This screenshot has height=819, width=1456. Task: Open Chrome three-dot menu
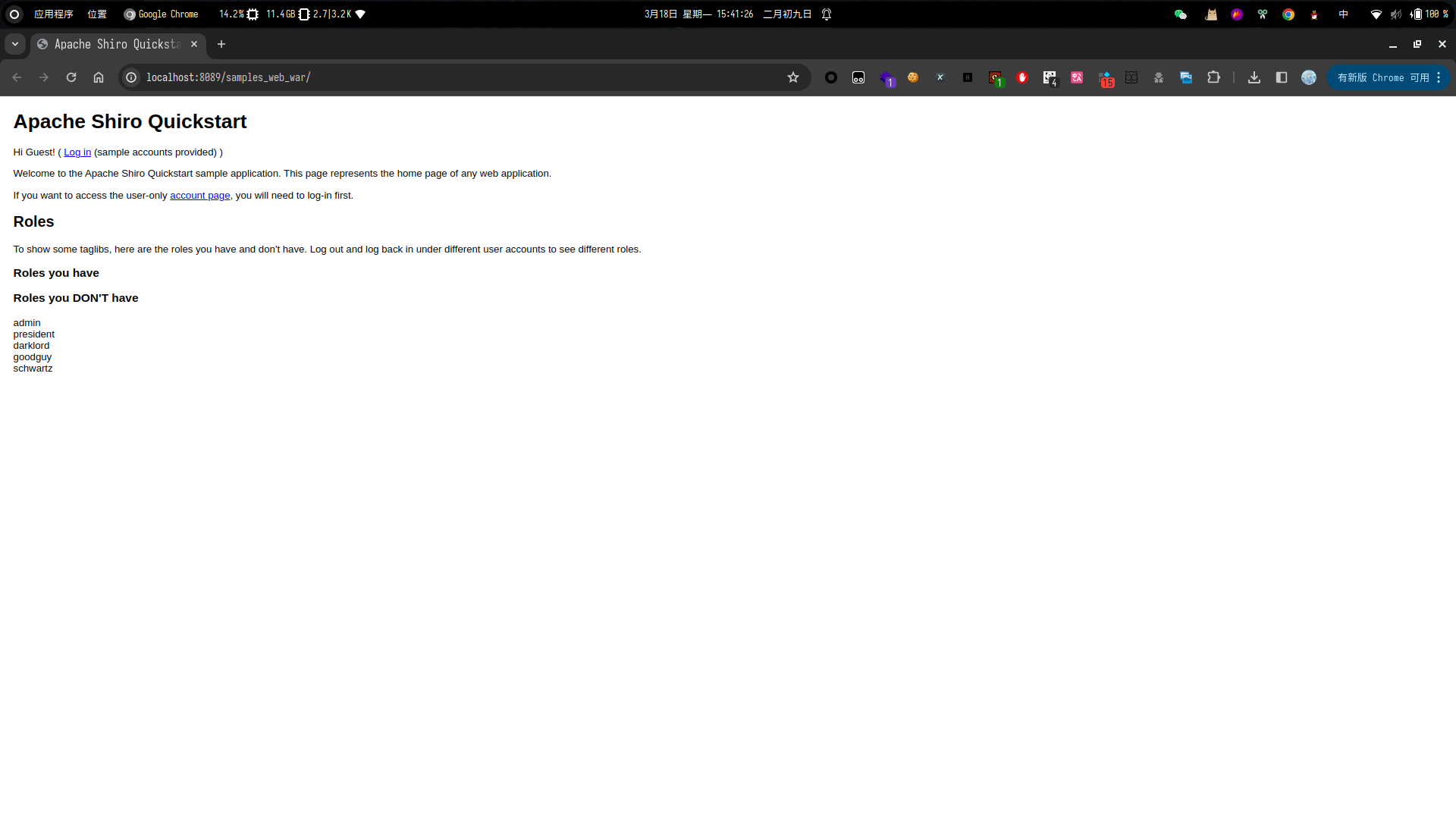(x=1439, y=77)
